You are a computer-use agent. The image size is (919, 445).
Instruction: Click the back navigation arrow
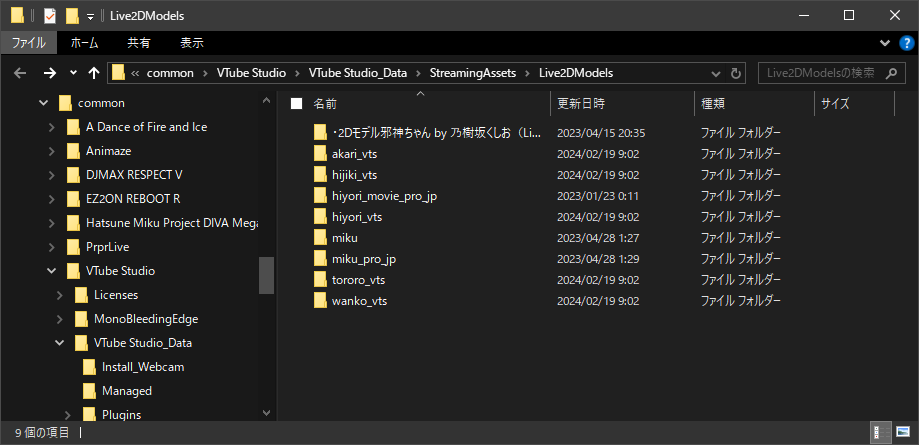pos(20,73)
